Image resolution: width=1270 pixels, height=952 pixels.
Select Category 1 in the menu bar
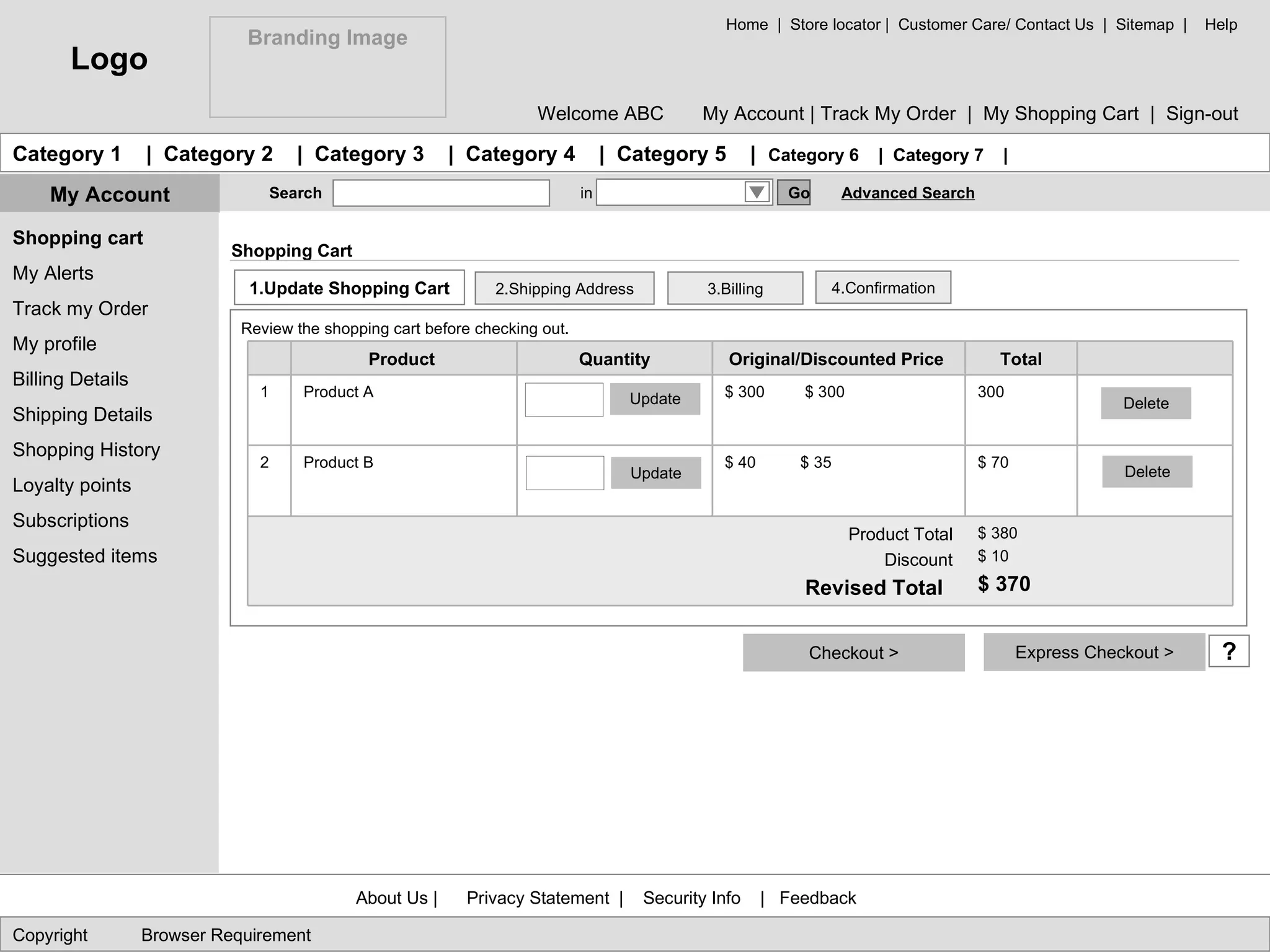coord(67,154)
